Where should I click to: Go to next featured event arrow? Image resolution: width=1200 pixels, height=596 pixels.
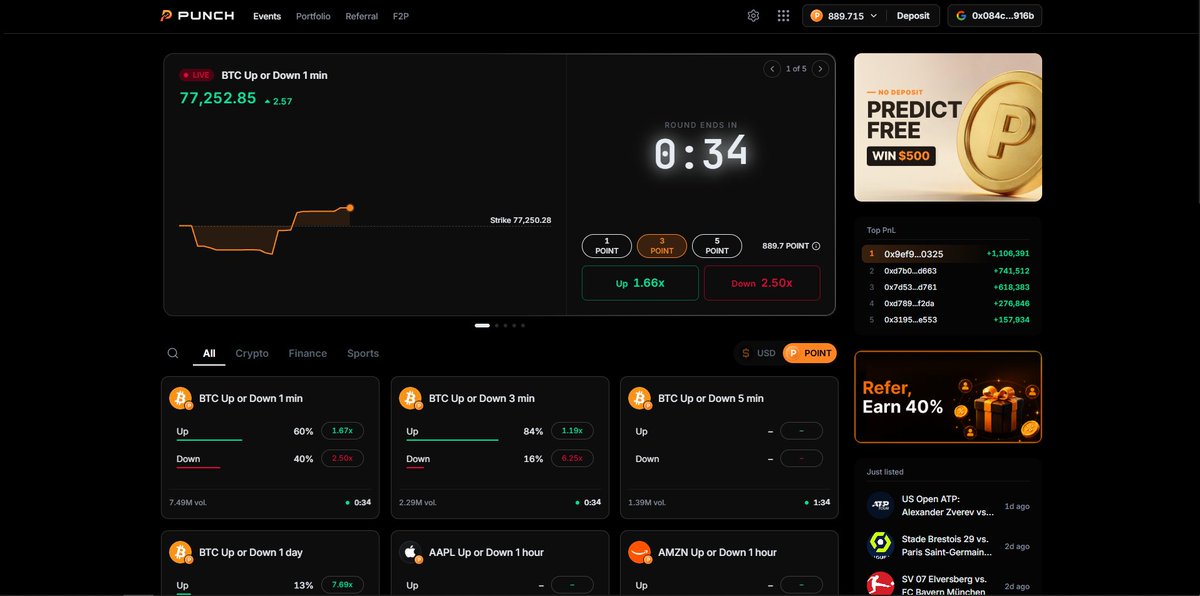point(820,69)
